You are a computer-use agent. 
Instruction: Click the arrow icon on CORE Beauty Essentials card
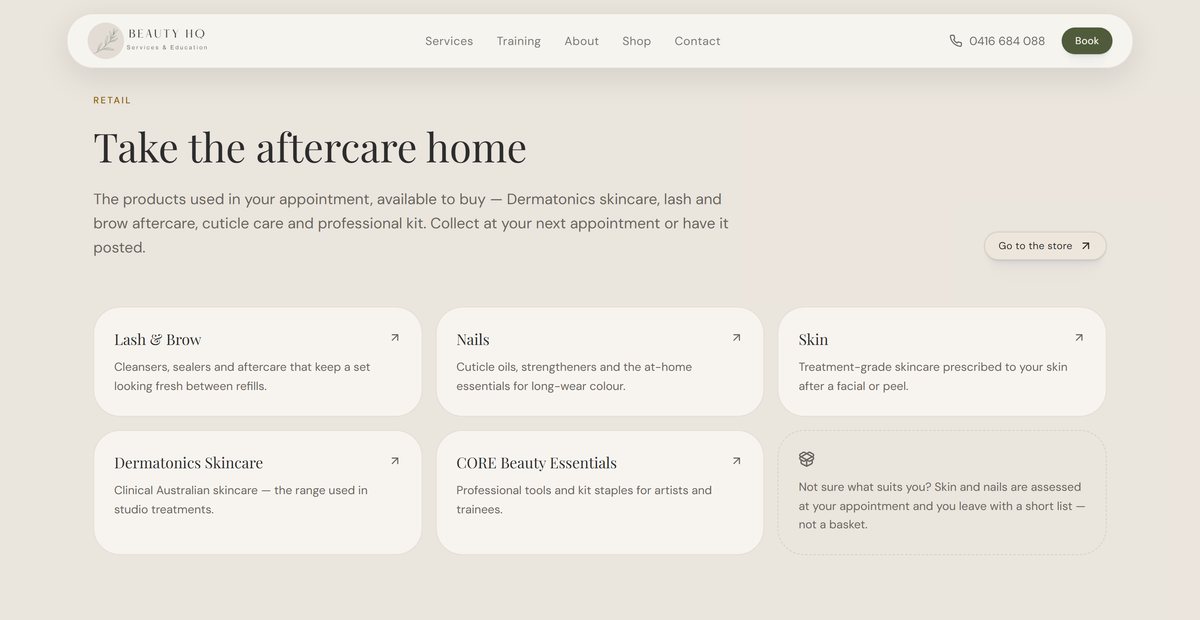pos(737,461)
